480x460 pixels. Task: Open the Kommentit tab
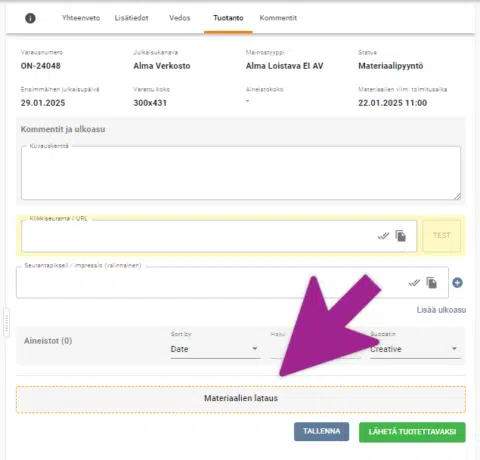coord(278,18)
